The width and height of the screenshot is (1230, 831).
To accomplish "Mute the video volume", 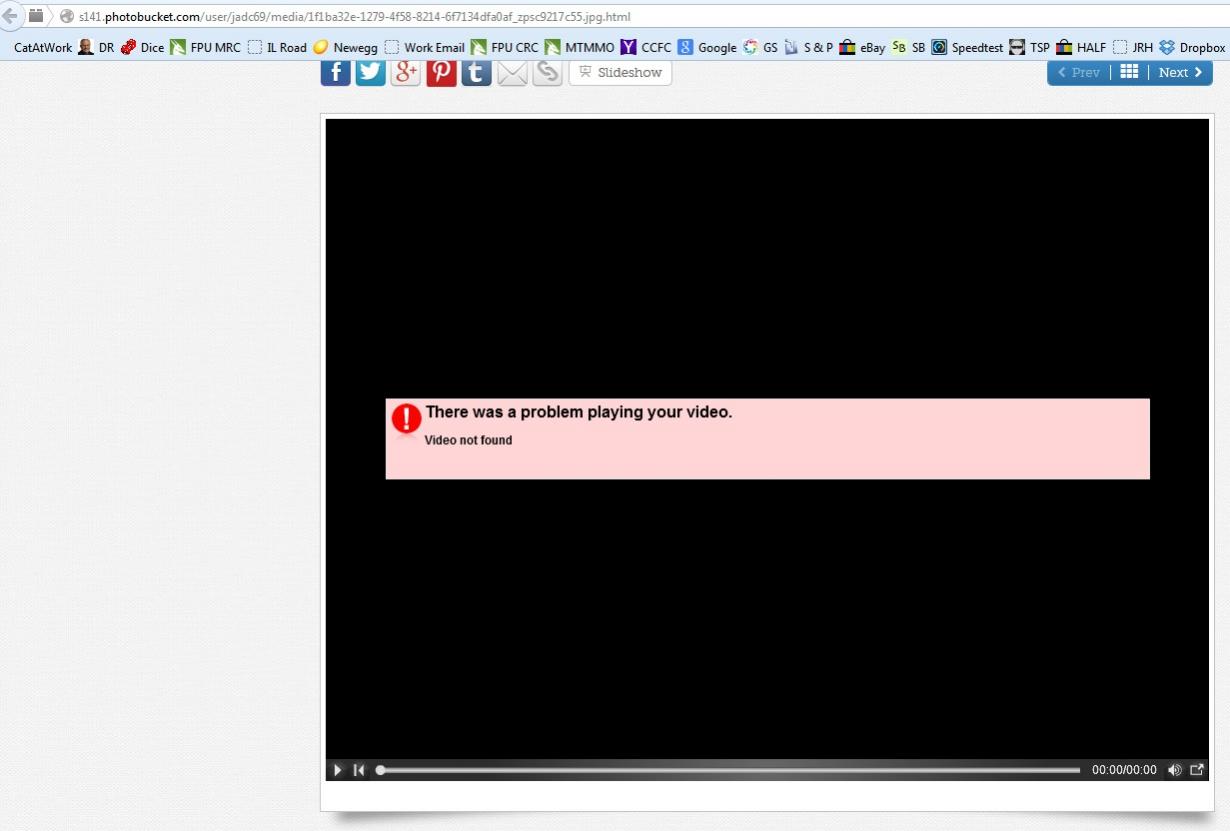I will pyautogui.click(x=1174, y=770).
